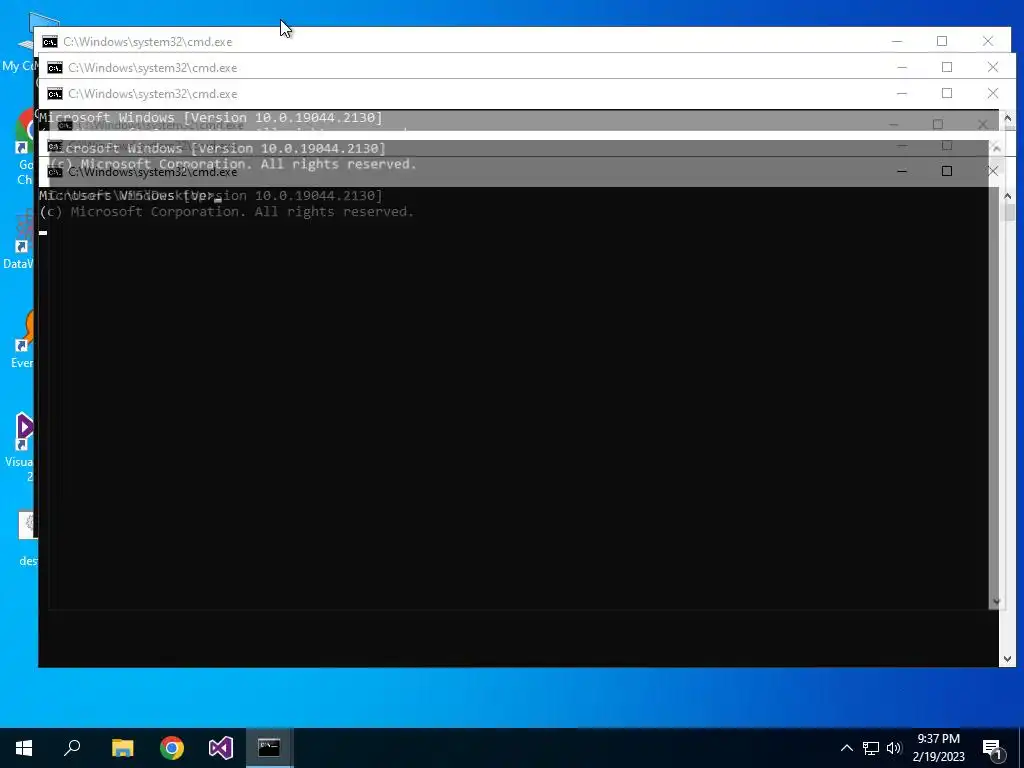Click the third-from-back cmd window's title icon
This screenshot has width=1024, height=768.
55,94
